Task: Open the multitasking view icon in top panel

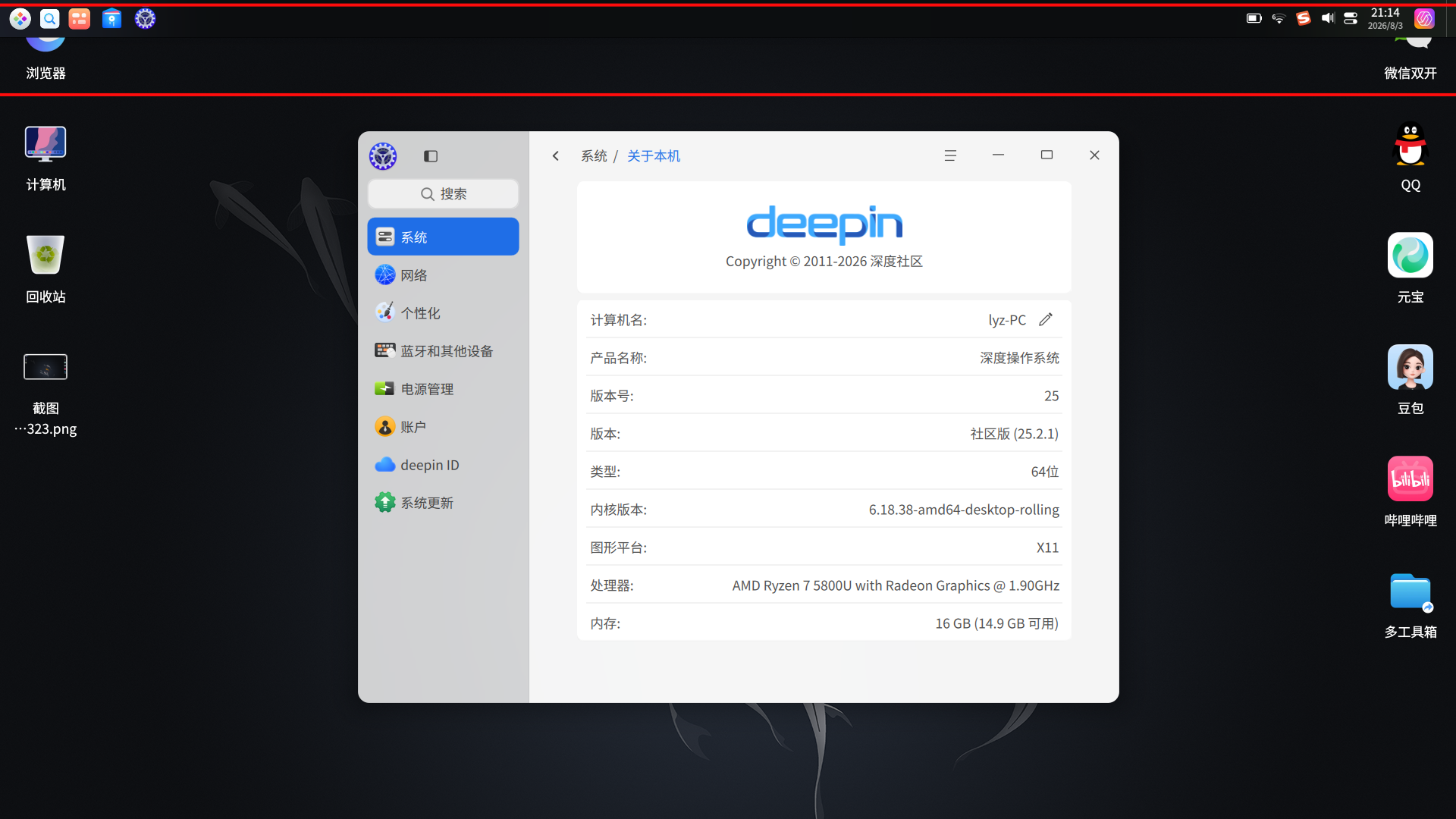Action: (80, 19)
